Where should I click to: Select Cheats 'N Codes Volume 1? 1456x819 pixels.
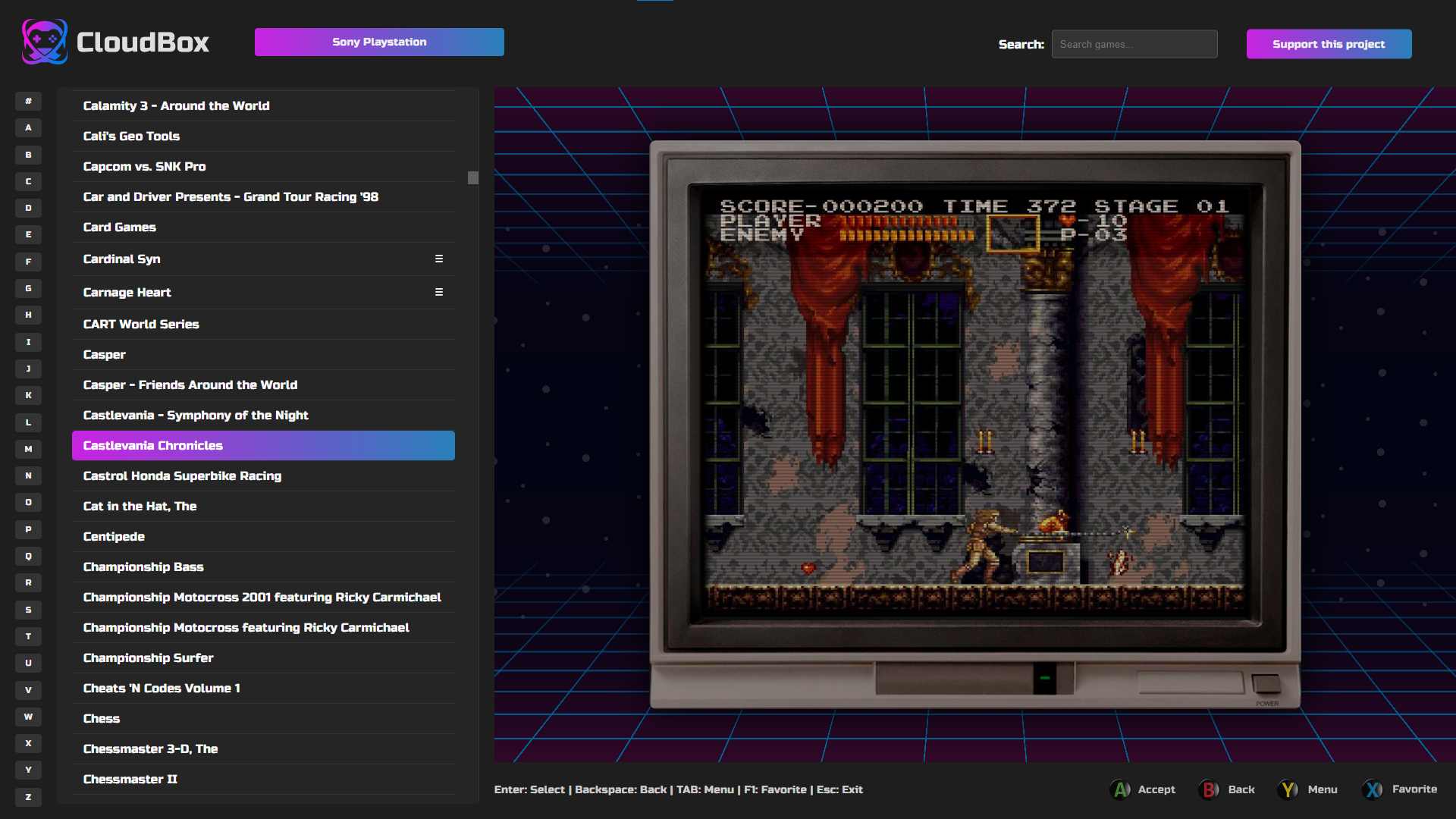[x=263, y=688]
